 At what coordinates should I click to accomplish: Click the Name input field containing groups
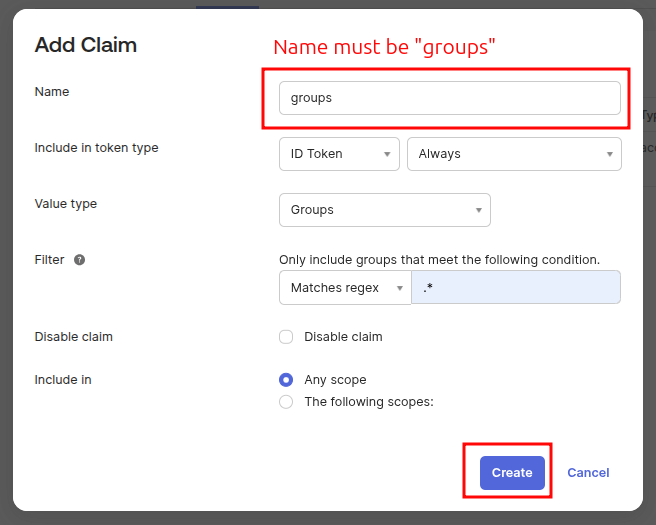click(450, 98)
